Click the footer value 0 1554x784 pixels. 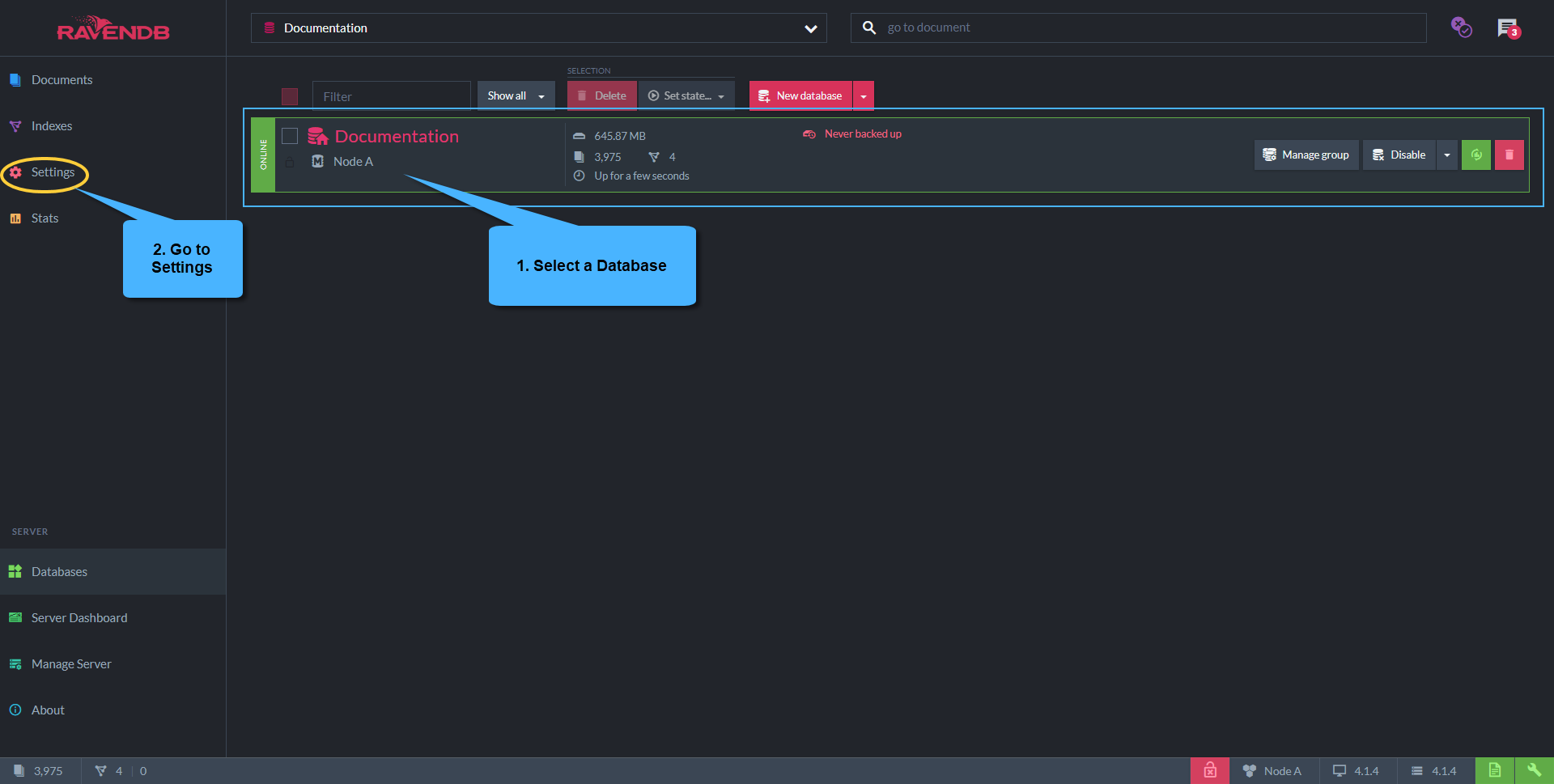(143, 771)
